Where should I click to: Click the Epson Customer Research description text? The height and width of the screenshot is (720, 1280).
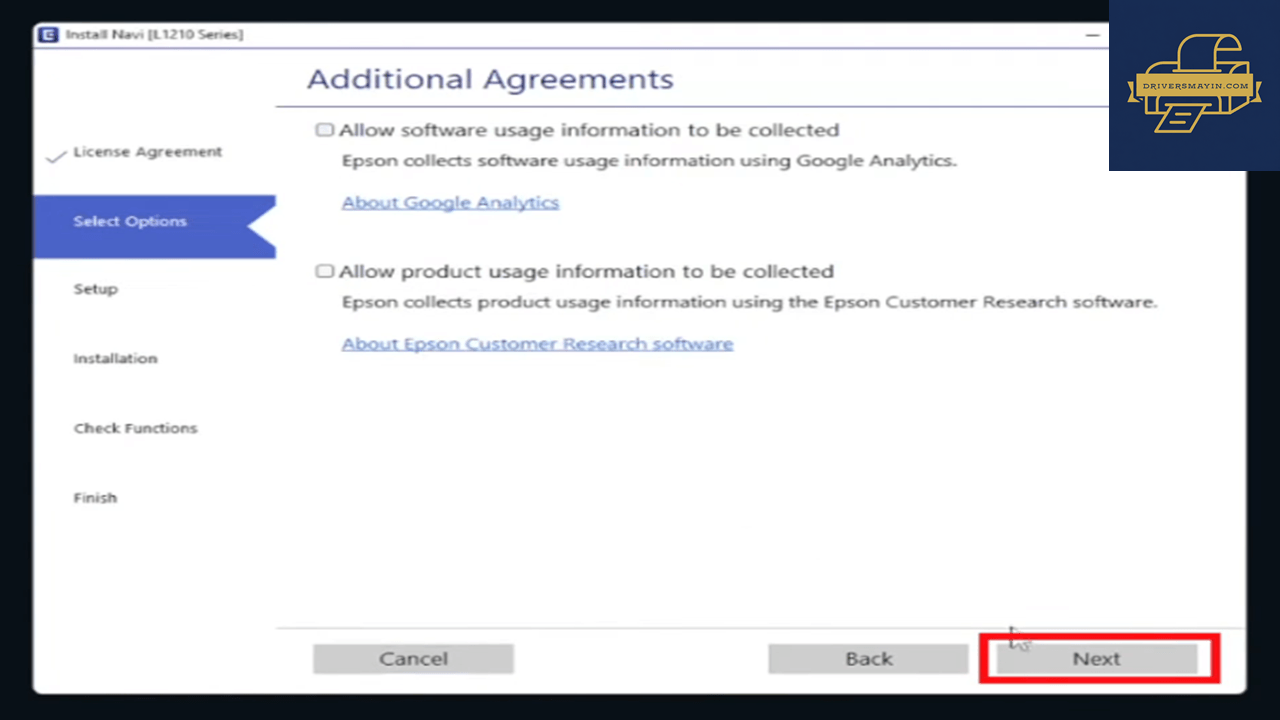coord(749,301)
